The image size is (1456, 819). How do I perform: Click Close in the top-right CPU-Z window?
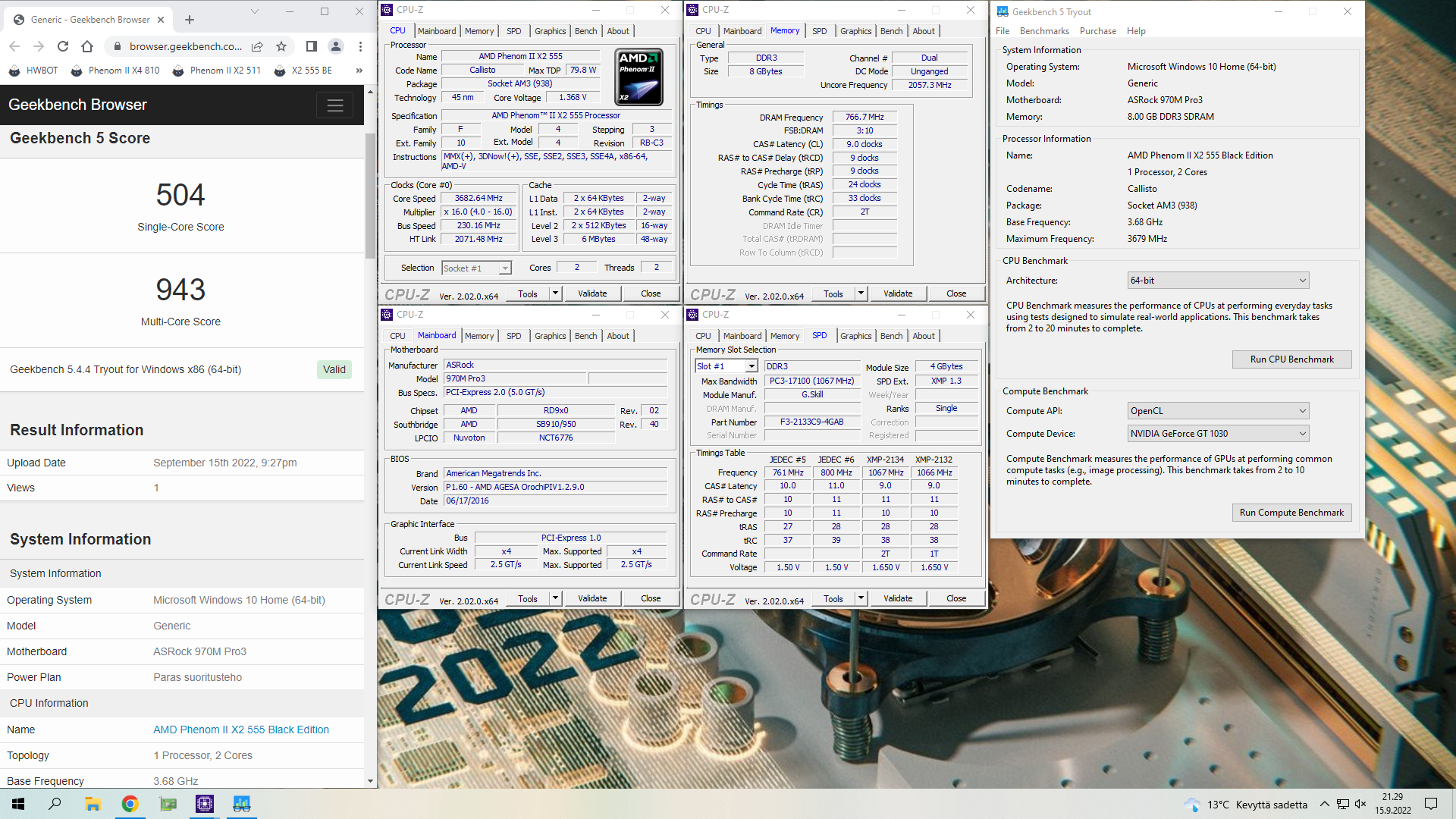coord(956,293)
